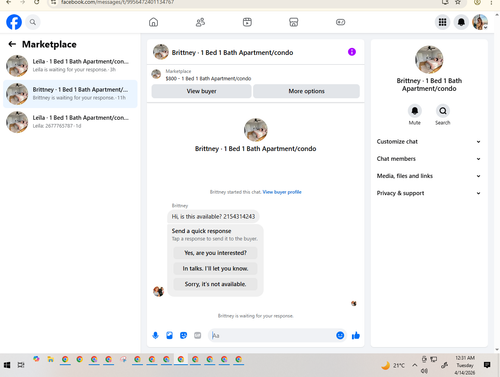Click the message text input field
This screenshot has width=500, height=377.
273,335
